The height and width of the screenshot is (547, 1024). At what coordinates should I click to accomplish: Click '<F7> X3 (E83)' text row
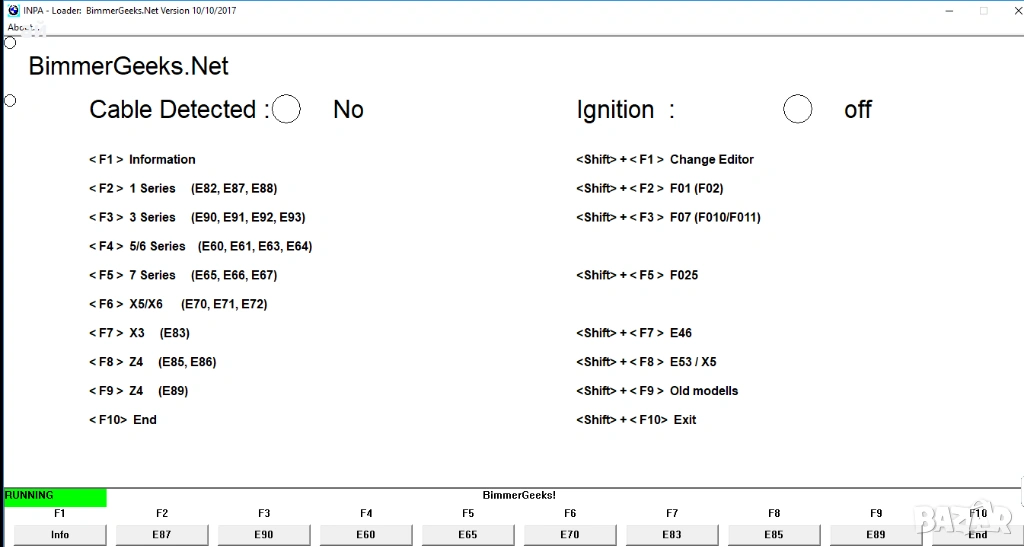[139, 333]
